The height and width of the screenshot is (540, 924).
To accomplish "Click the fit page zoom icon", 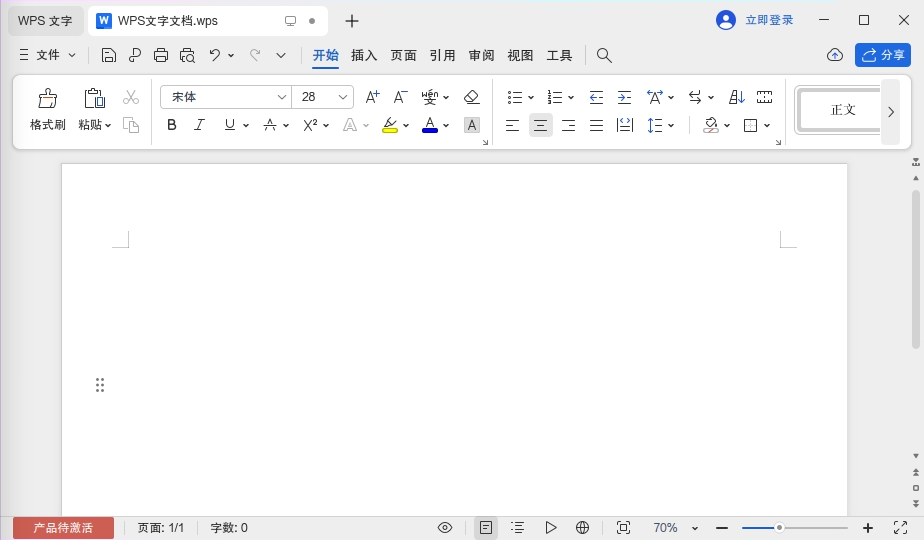I will click(623, 528).
